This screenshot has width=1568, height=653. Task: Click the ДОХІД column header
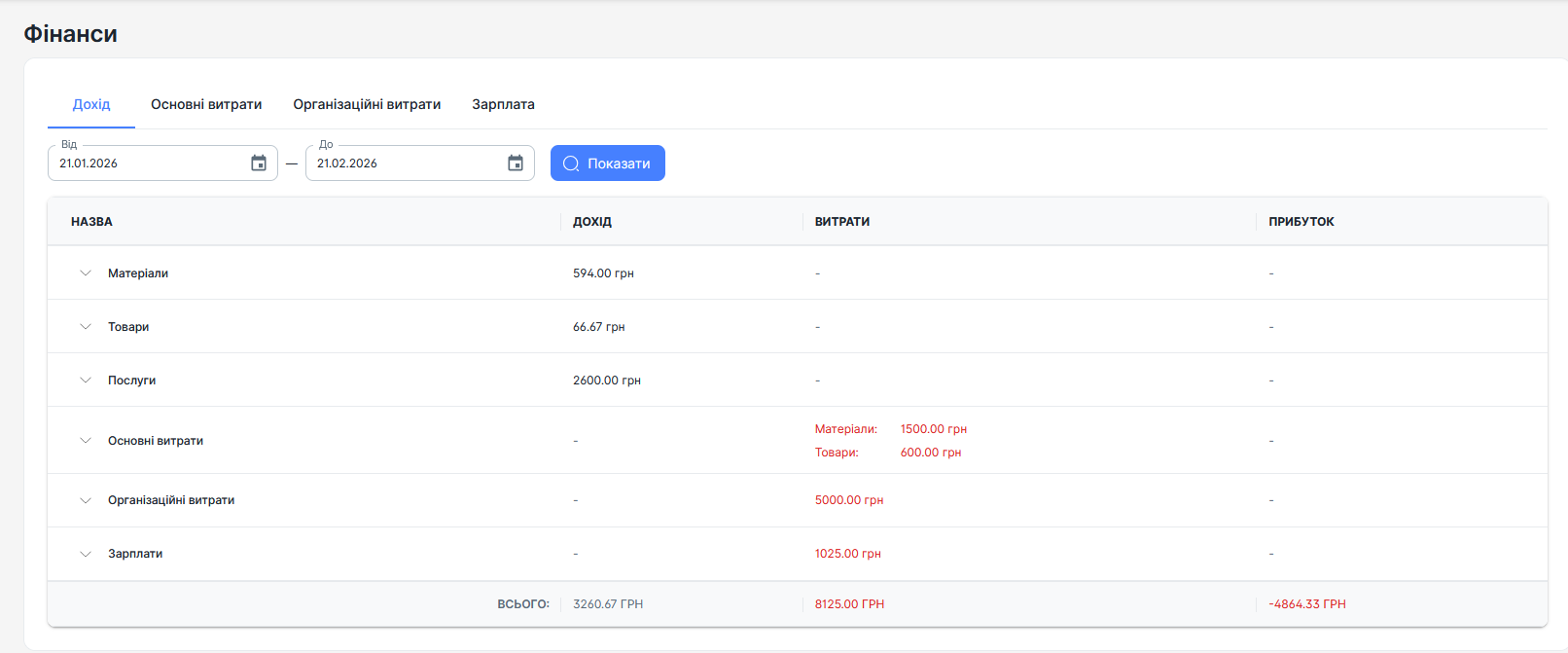click(x=592, y=222)
